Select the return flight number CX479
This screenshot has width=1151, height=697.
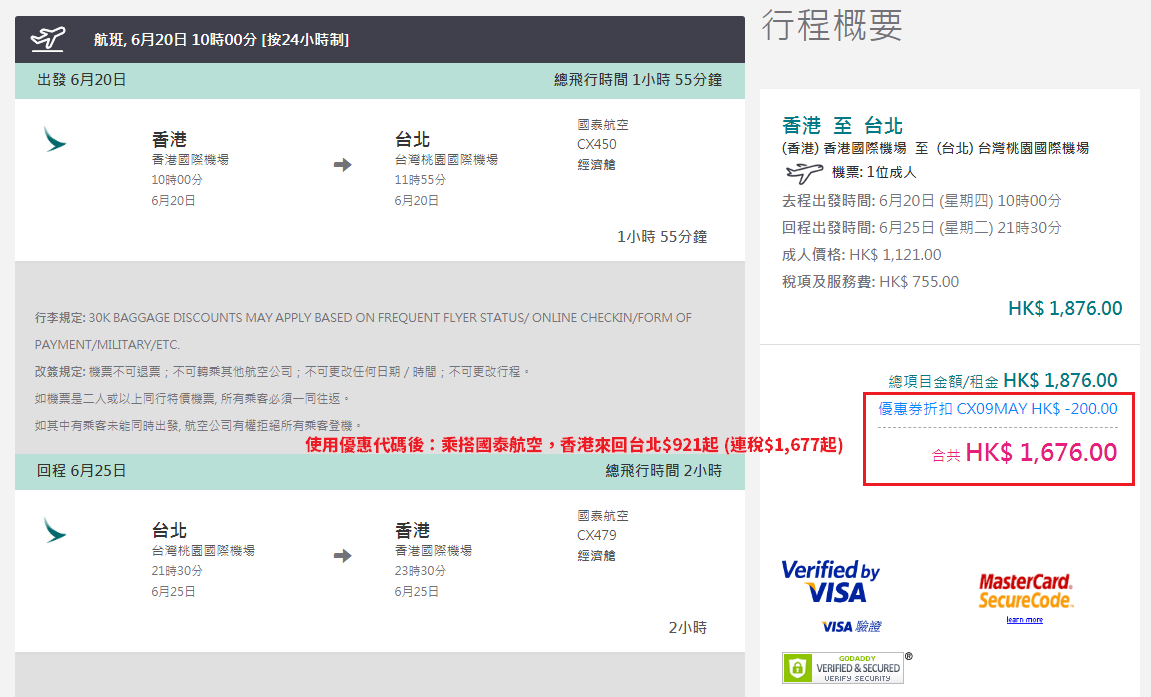[597, 536]
